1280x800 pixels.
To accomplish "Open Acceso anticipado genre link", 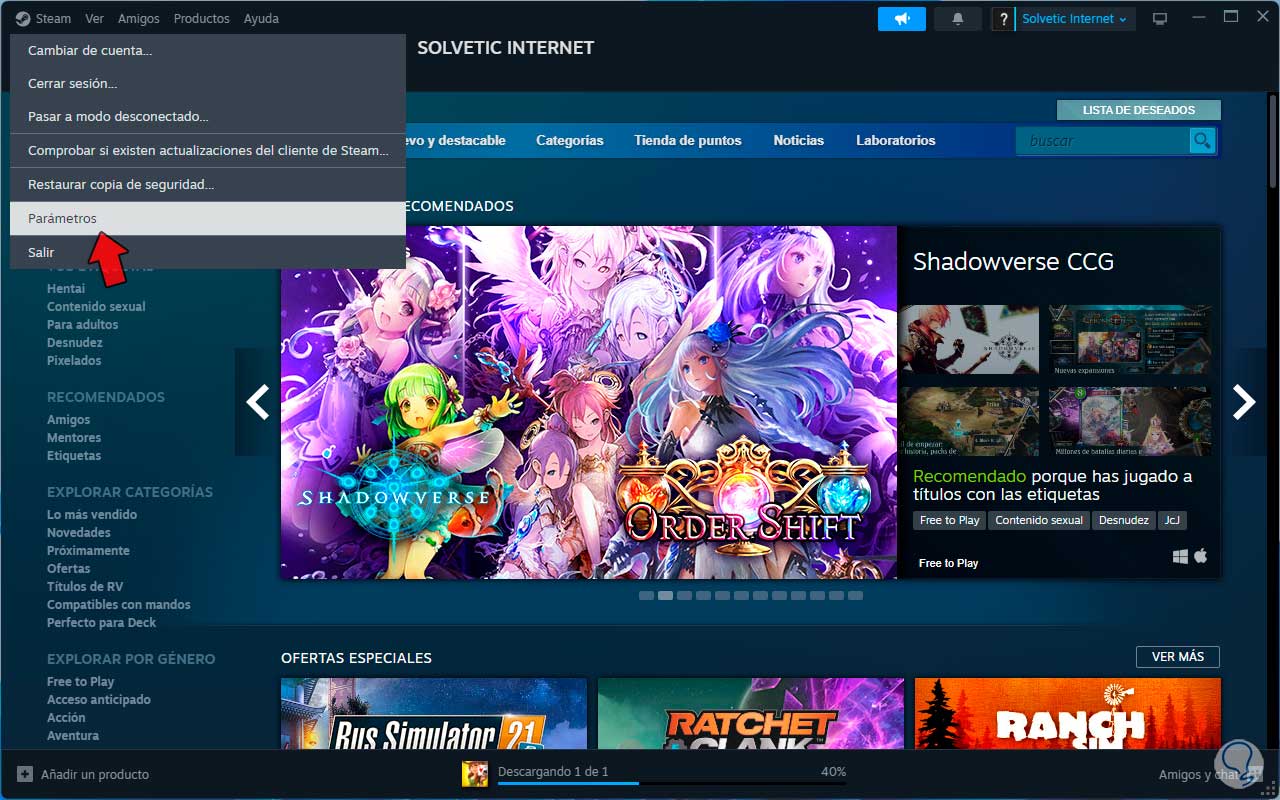I will [99, 700].
